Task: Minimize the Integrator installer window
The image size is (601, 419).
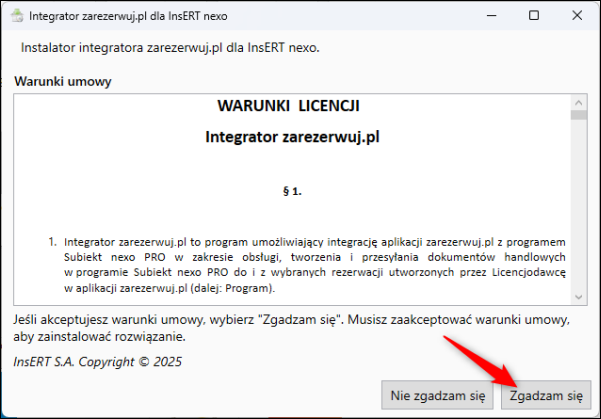Action: (x=491, y=16)
